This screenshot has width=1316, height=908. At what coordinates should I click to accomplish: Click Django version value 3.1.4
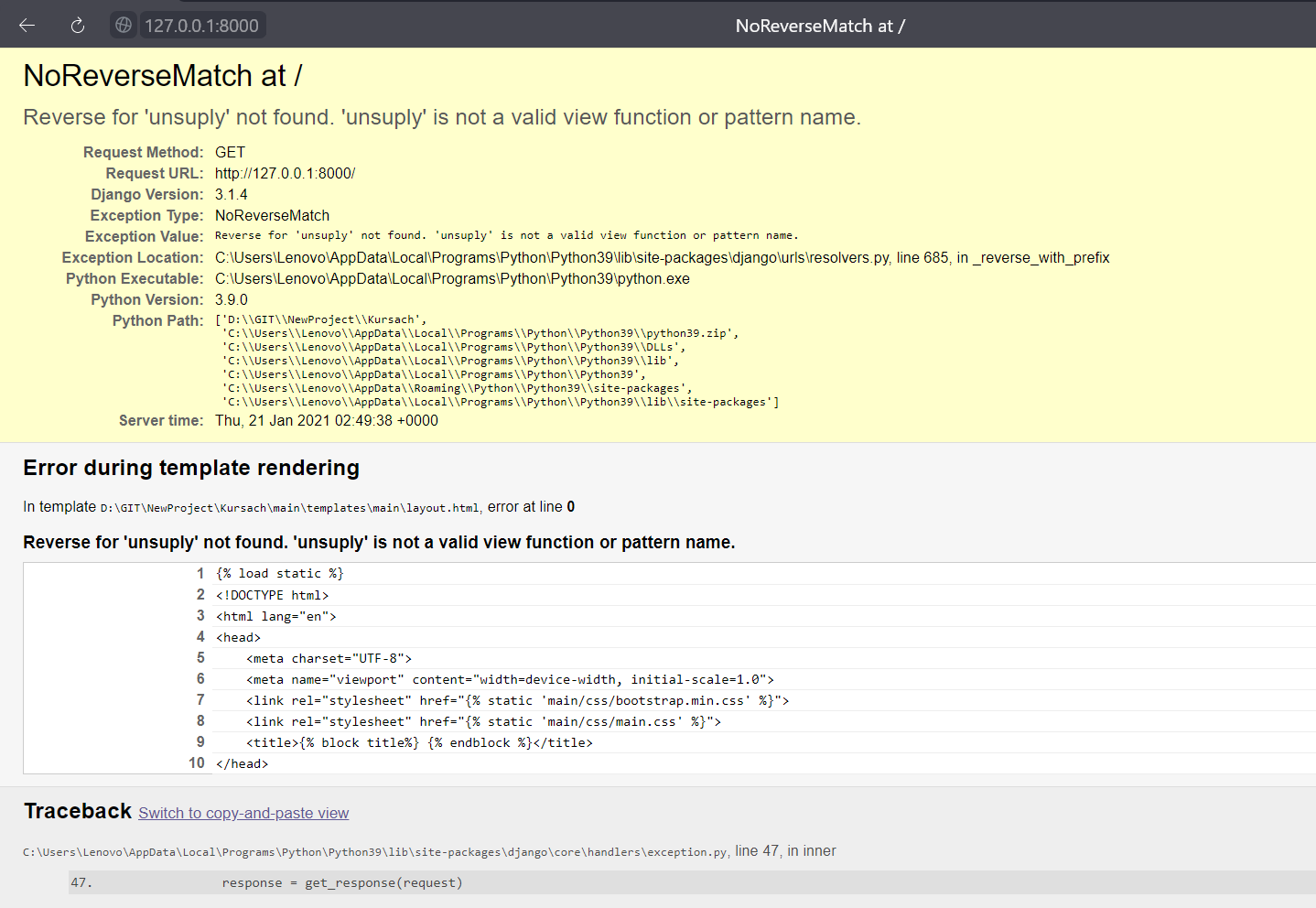(x=232, y=195)
